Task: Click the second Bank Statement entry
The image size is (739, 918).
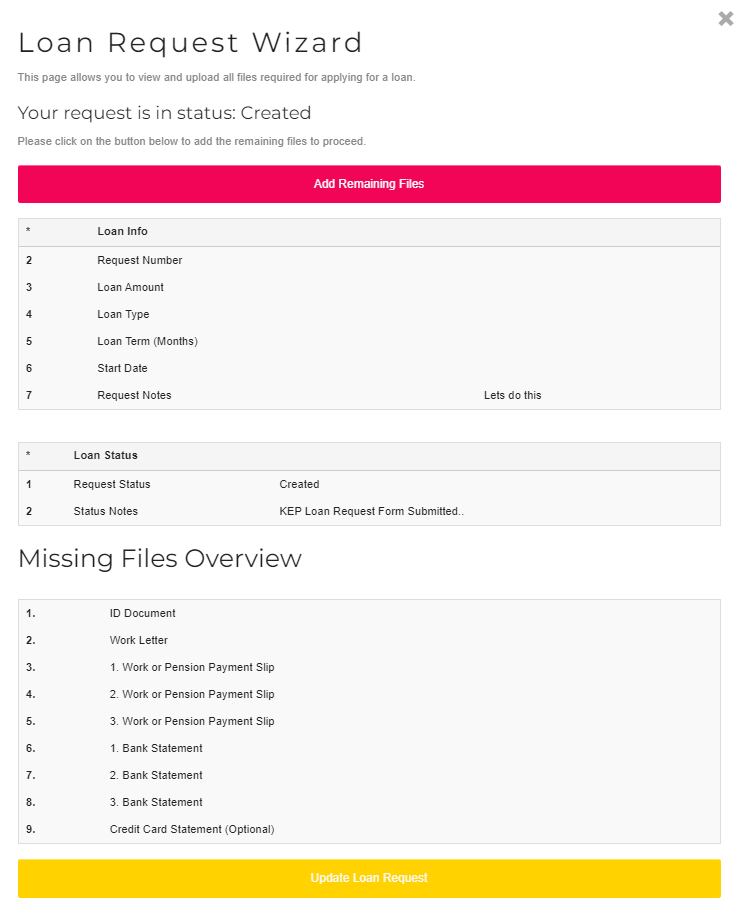Action: 156,775
